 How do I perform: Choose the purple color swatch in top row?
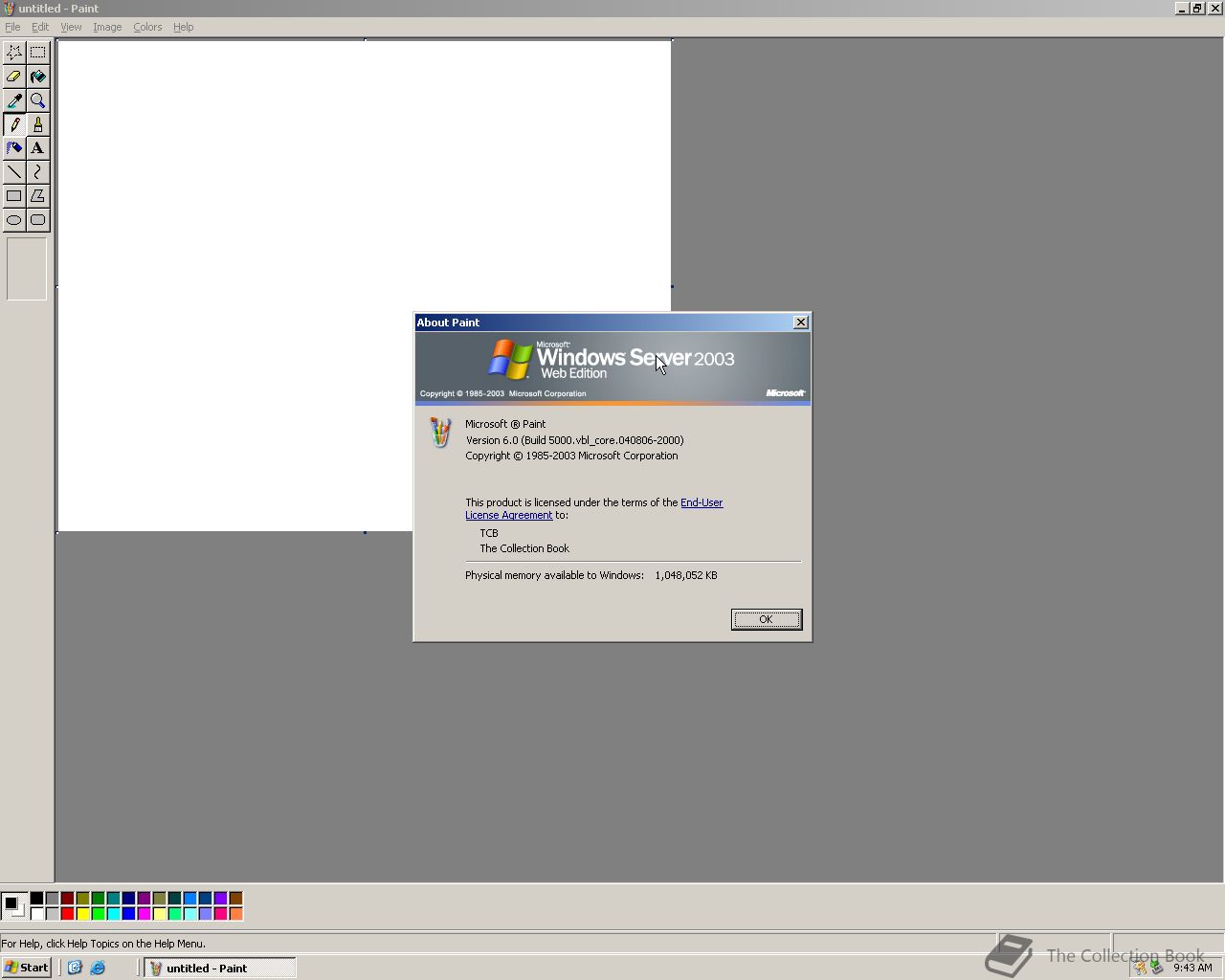point(144,898)
